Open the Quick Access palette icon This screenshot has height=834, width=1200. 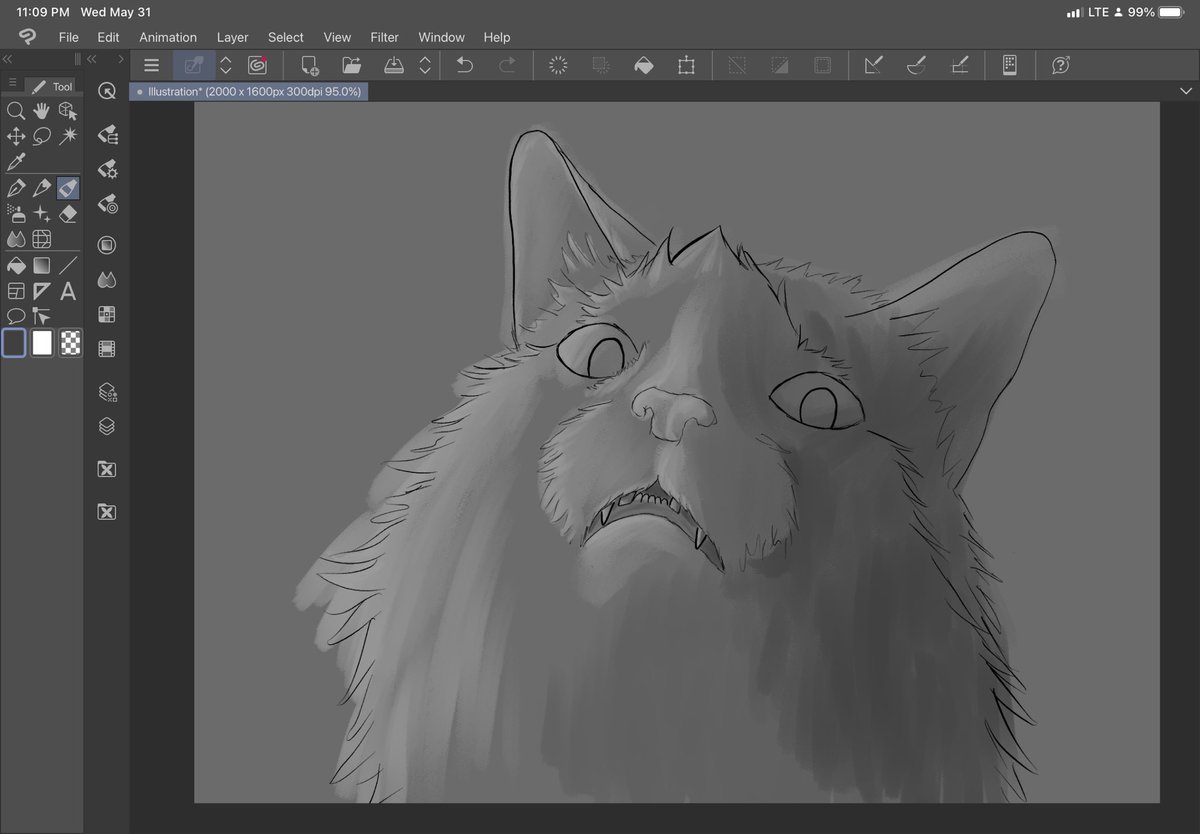107,91
